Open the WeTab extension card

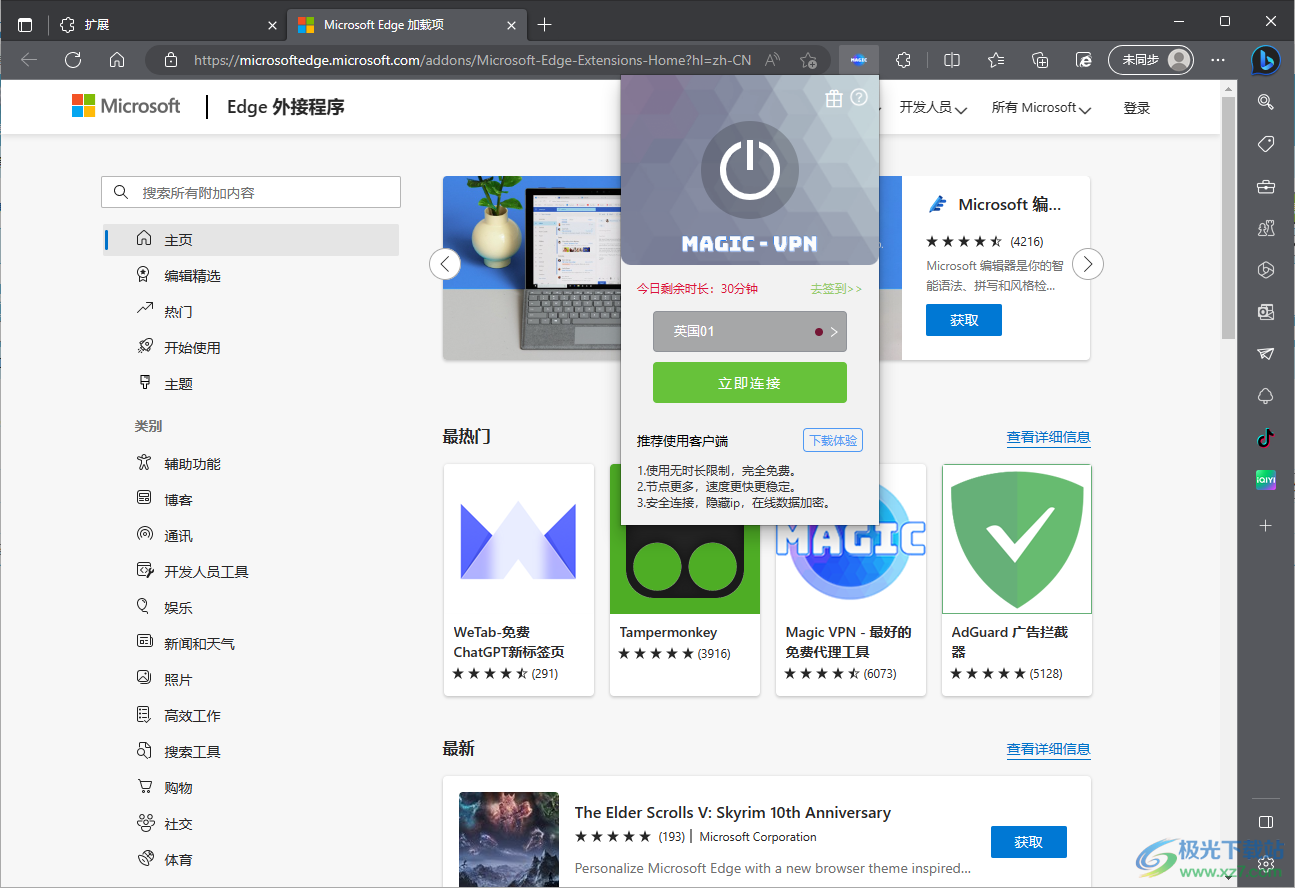(x=519, y=580)
